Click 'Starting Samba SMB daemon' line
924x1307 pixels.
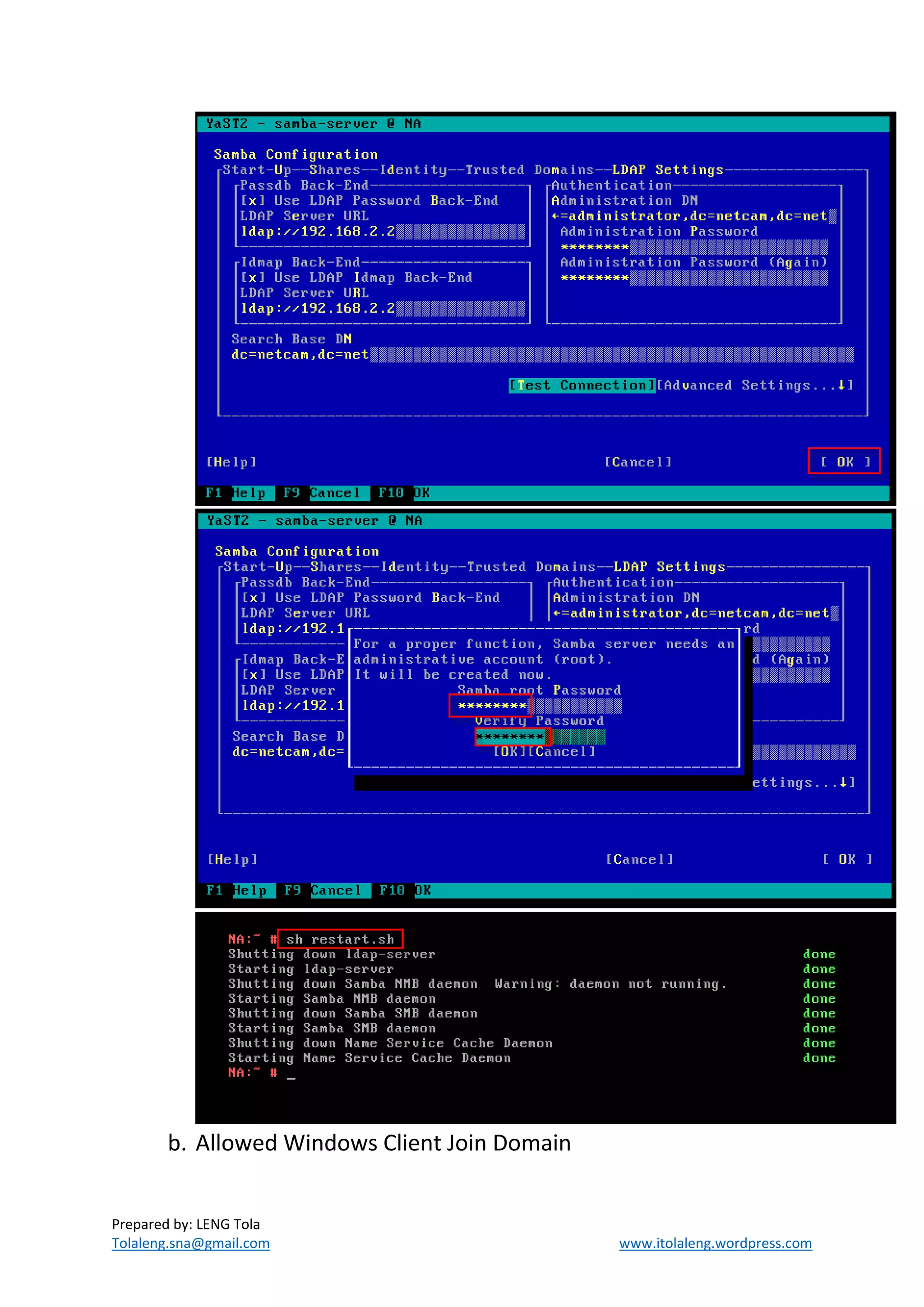pos(332,1028)
